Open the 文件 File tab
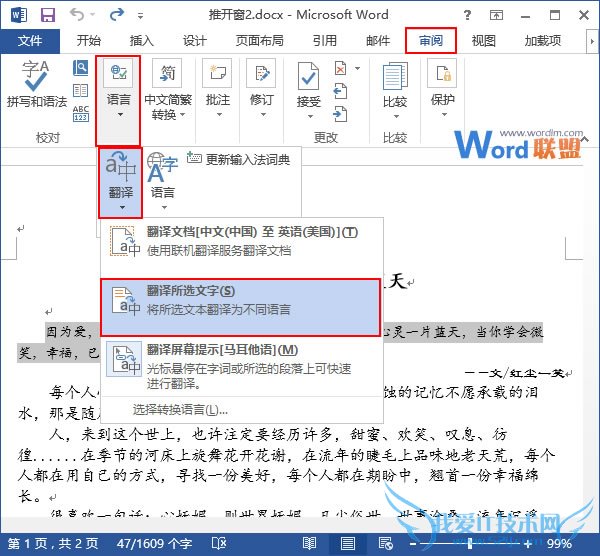This screenshot has width=600, height=556. pos(30,41)
